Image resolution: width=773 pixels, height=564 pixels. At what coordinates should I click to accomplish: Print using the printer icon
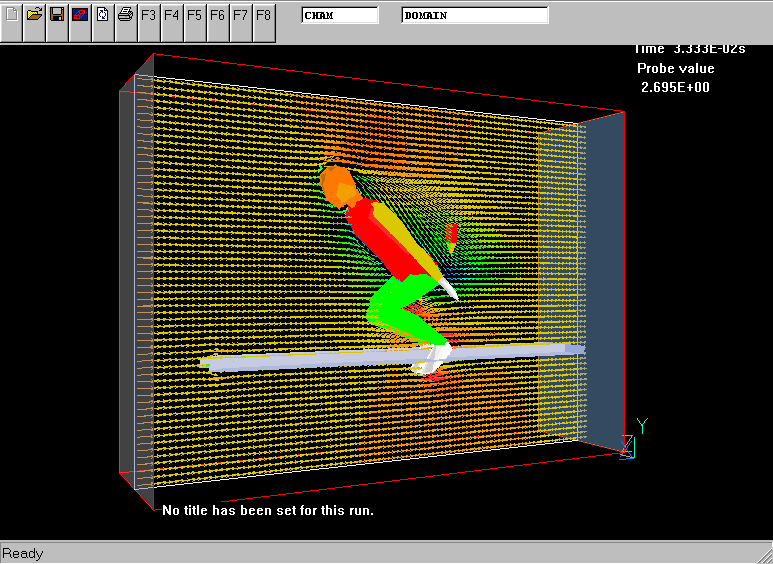tap(125, 15)
